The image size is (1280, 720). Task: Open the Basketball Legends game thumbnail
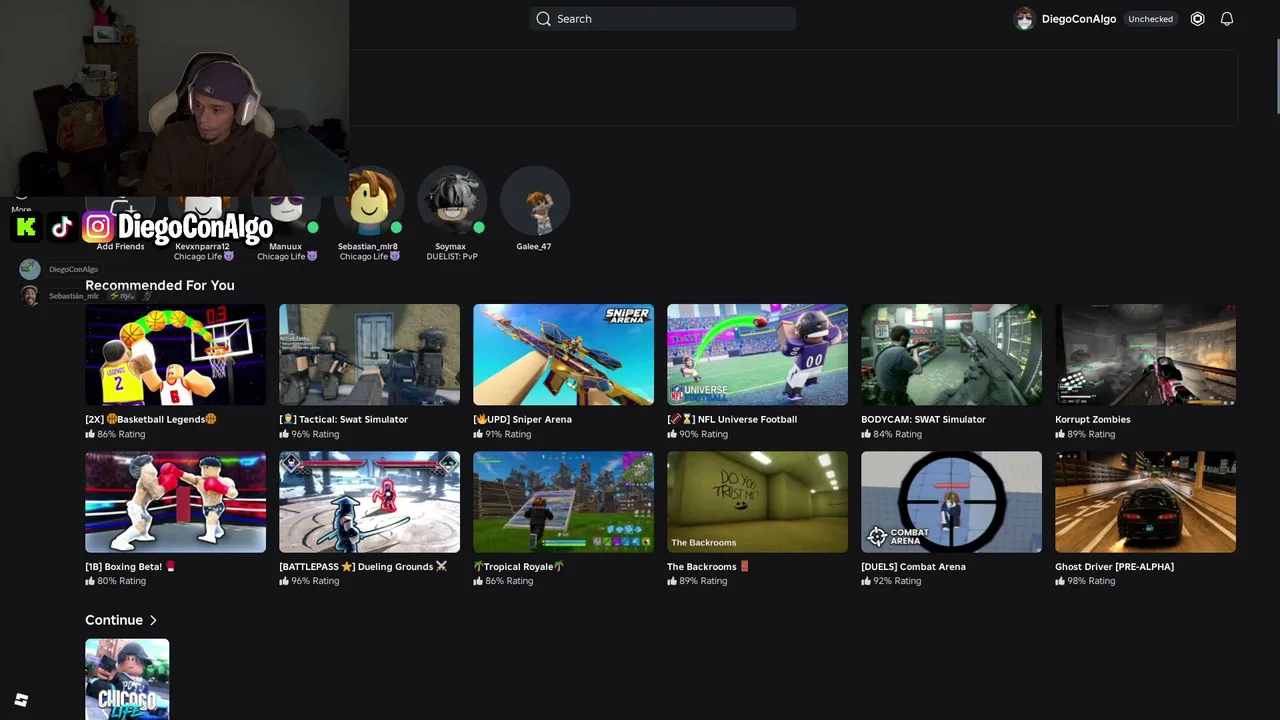(x=176, y=355)
